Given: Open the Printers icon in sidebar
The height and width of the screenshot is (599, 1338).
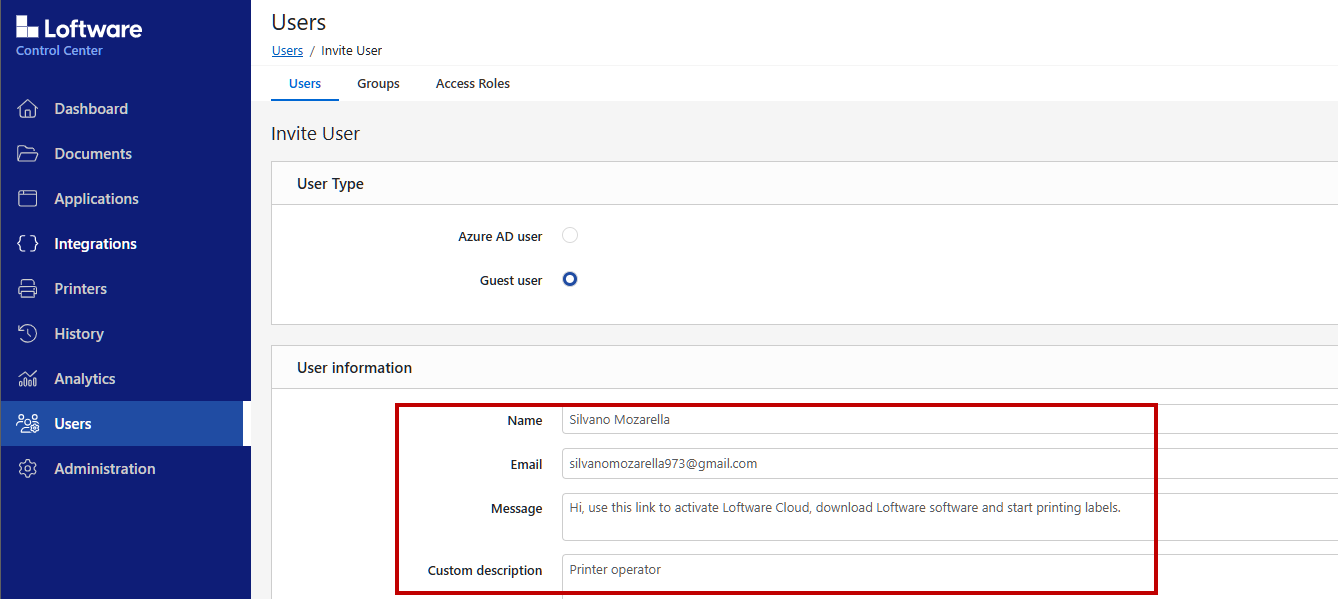Looking at the screenshot, I should click(28, 289).
